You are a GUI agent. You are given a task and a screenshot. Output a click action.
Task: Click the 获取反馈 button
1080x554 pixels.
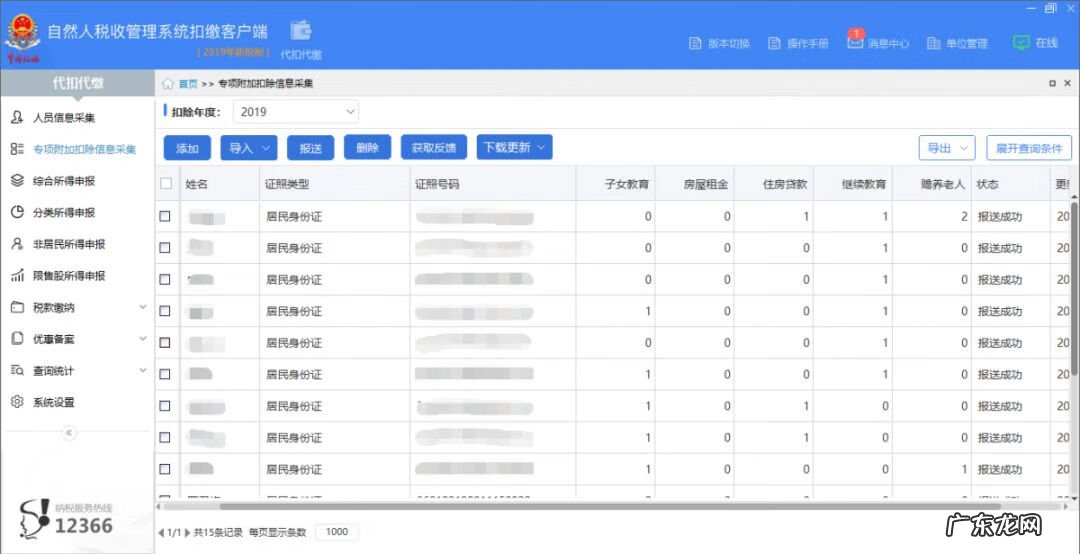tap(434, 147)
